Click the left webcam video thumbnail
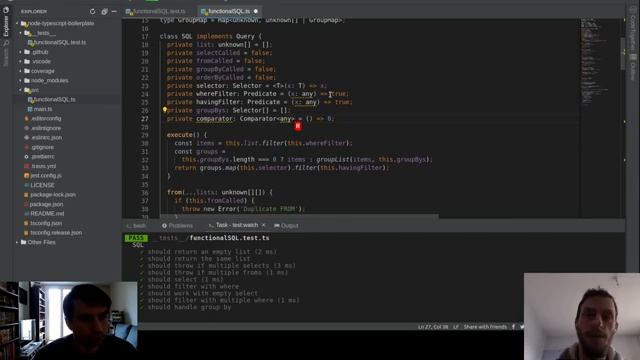The width and height of the screenshot is (640, 360). [69, 320]
